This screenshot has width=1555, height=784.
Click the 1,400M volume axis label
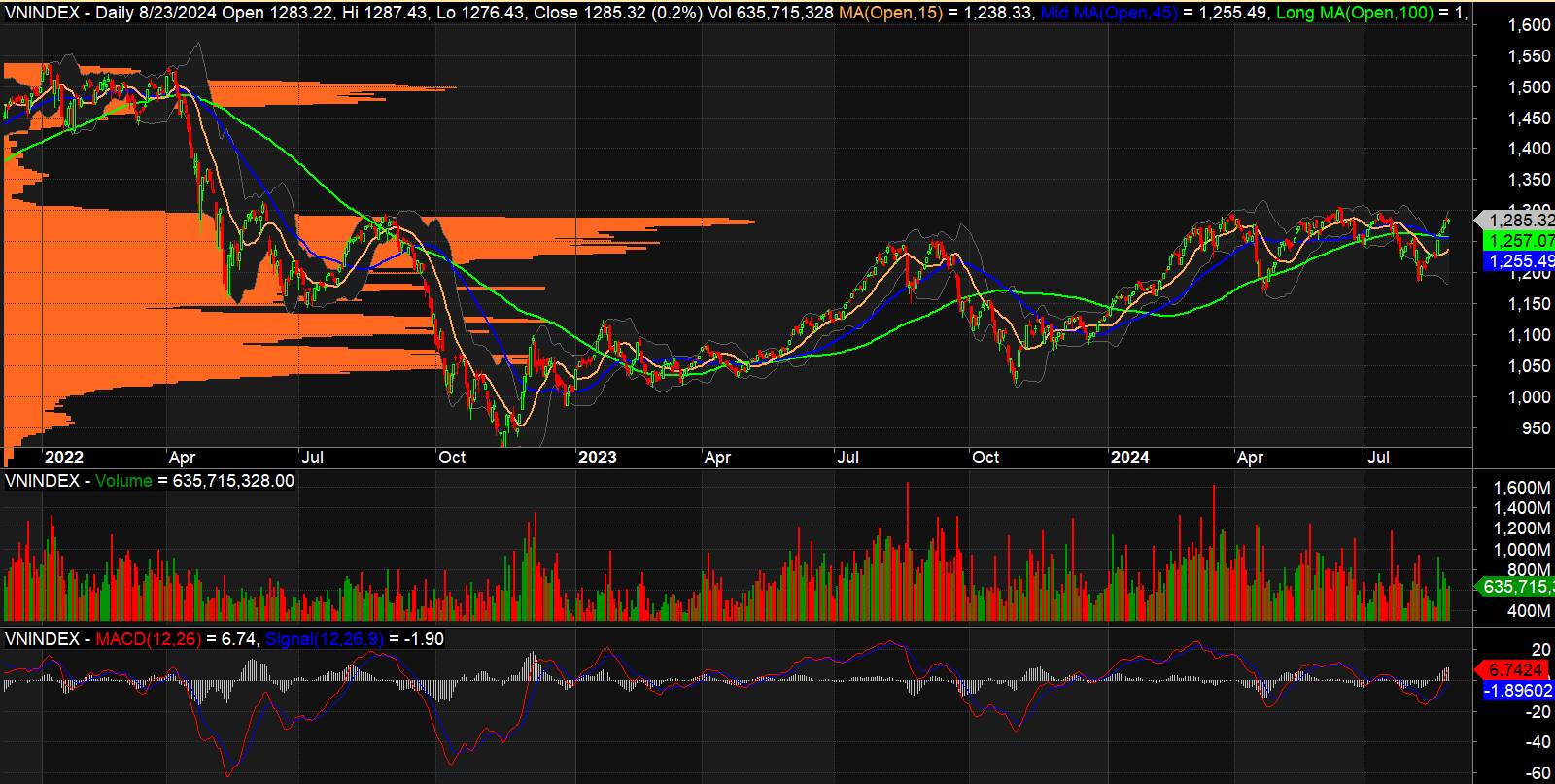coord(1522,508)
